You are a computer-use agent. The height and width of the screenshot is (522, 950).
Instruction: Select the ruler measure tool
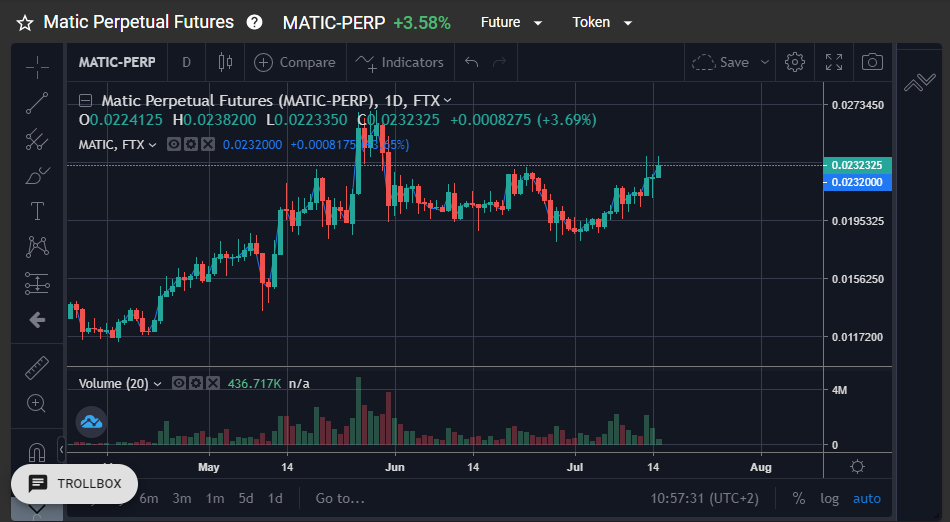[x=37, y=368]
